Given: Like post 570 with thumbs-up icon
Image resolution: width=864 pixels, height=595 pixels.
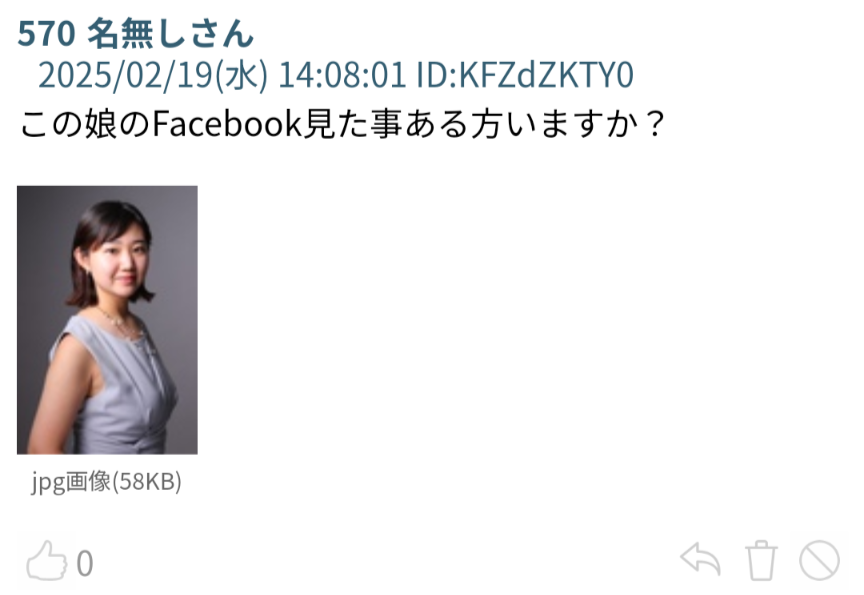Looking at the screenshot, I should tap(47, 561).
